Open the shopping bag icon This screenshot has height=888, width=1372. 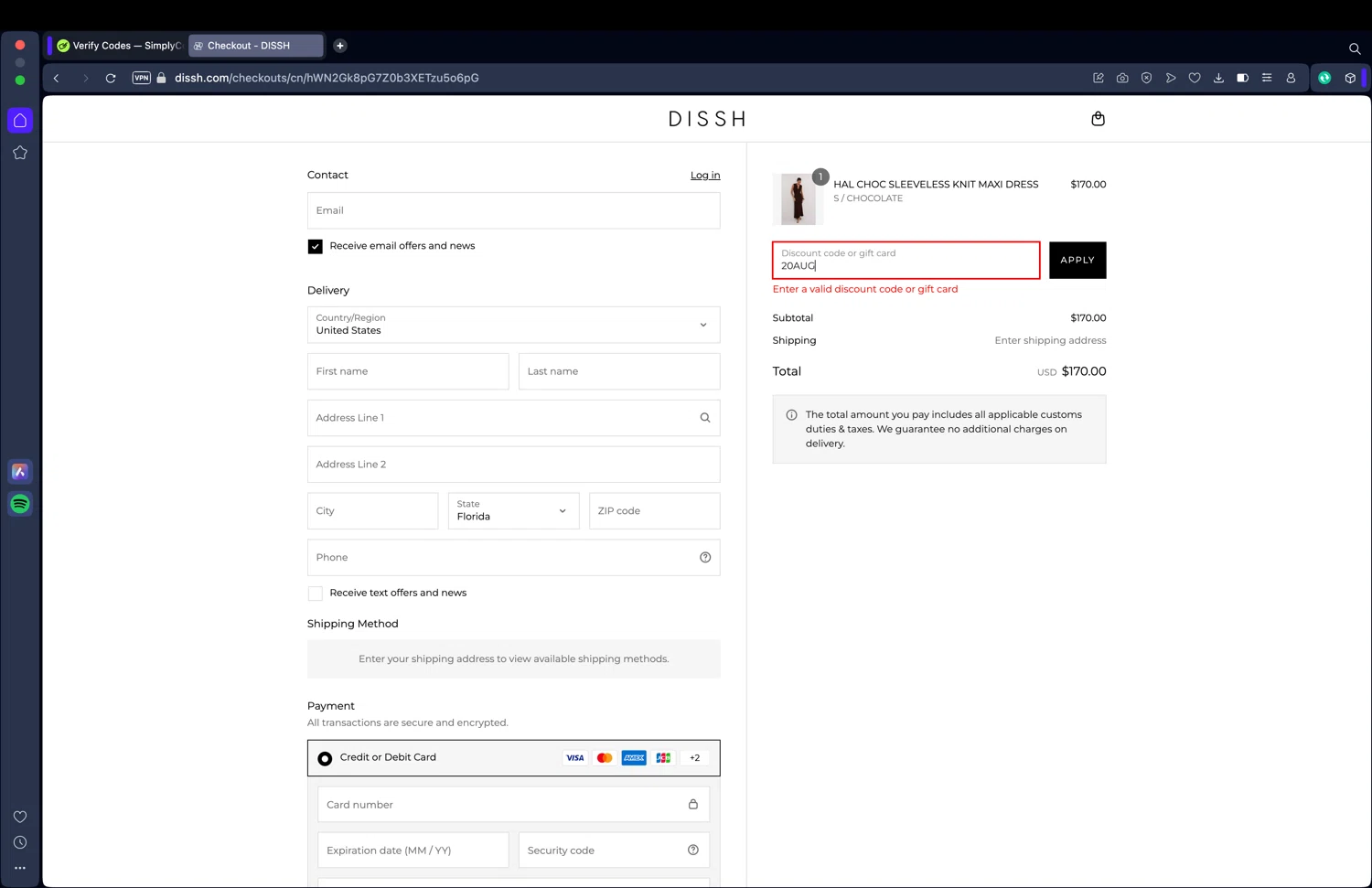click(1098, 119)
